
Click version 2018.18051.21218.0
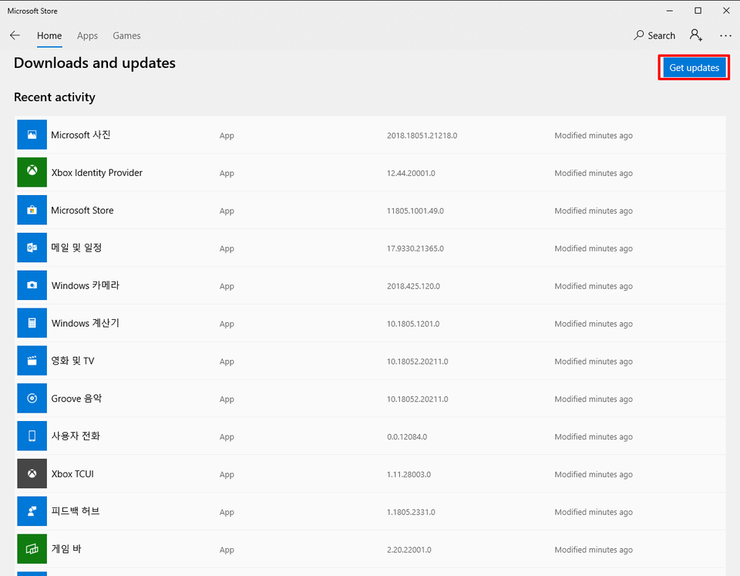click(x=422, y=136)
